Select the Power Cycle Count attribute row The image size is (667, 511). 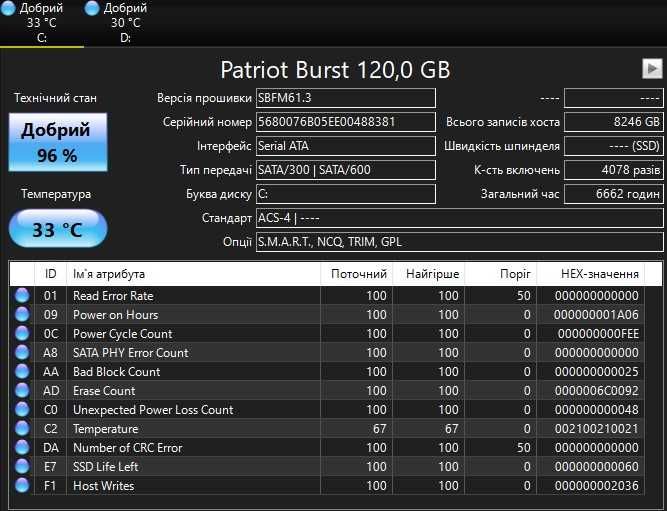point(327,334)
